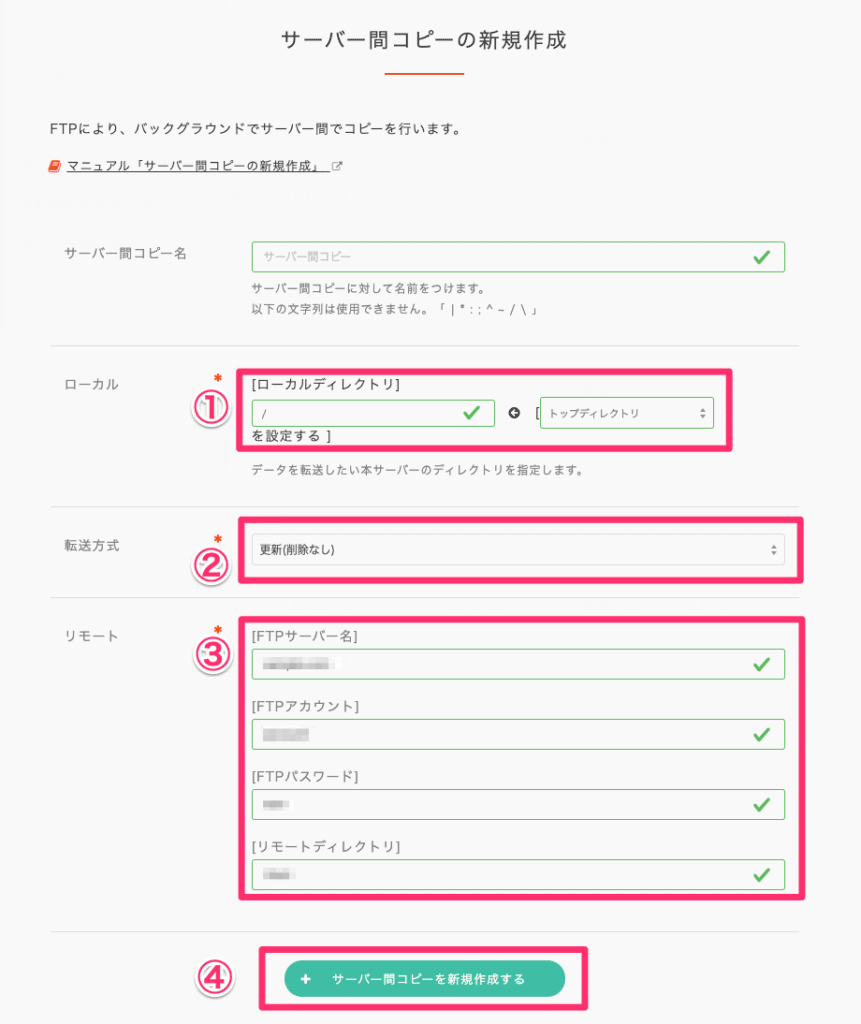Open the トップディレクトリ dropdown
Image resolution: width=861 pixels, height=1024 pixels.
point(626,413)
